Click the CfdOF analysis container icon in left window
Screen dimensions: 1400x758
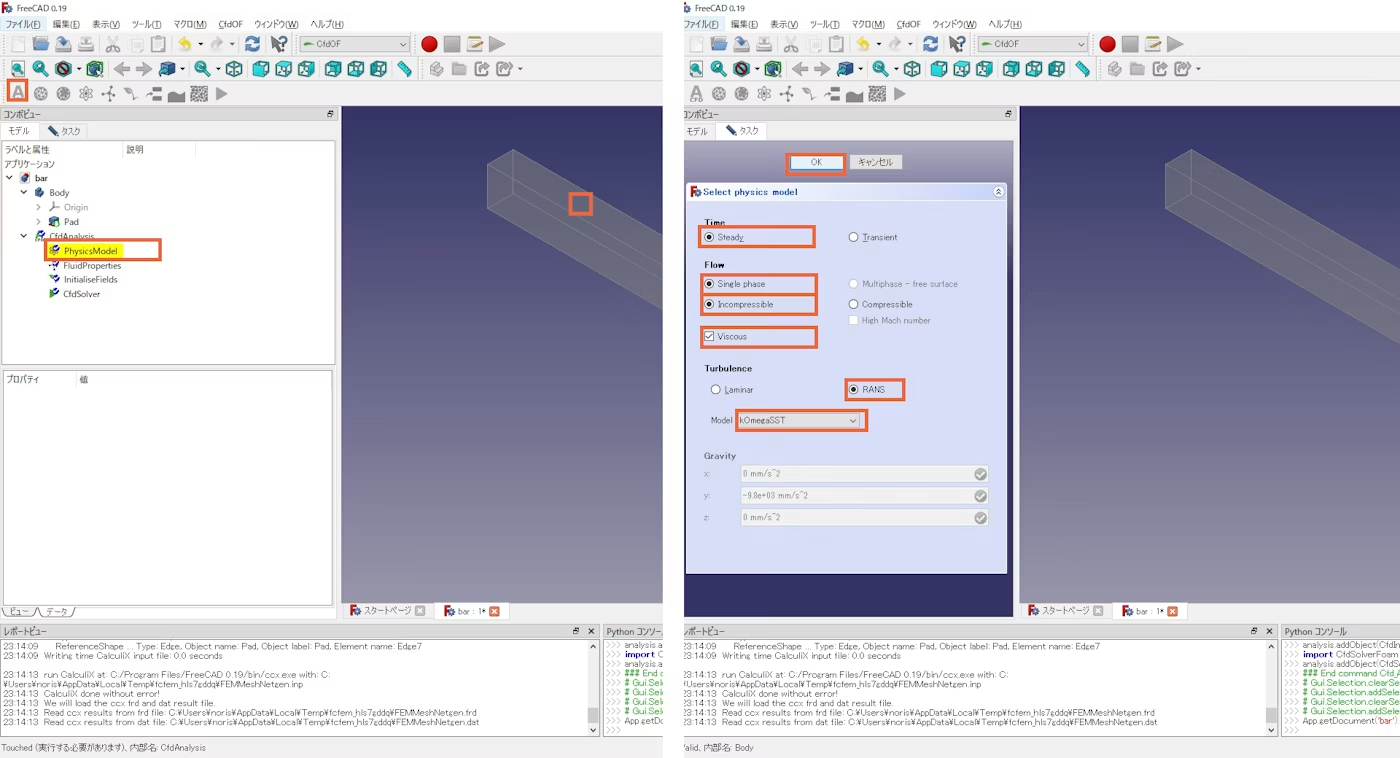click(17, 93)
